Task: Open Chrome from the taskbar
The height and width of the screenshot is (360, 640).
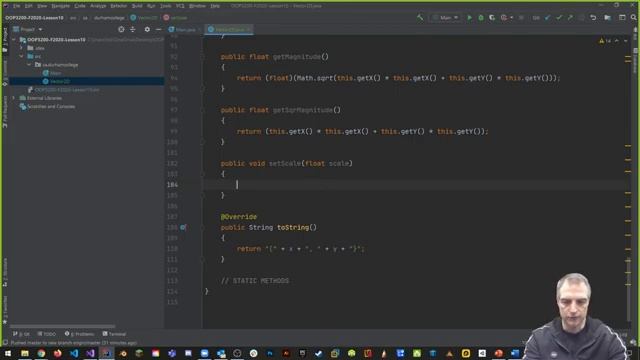Action: 41,353
